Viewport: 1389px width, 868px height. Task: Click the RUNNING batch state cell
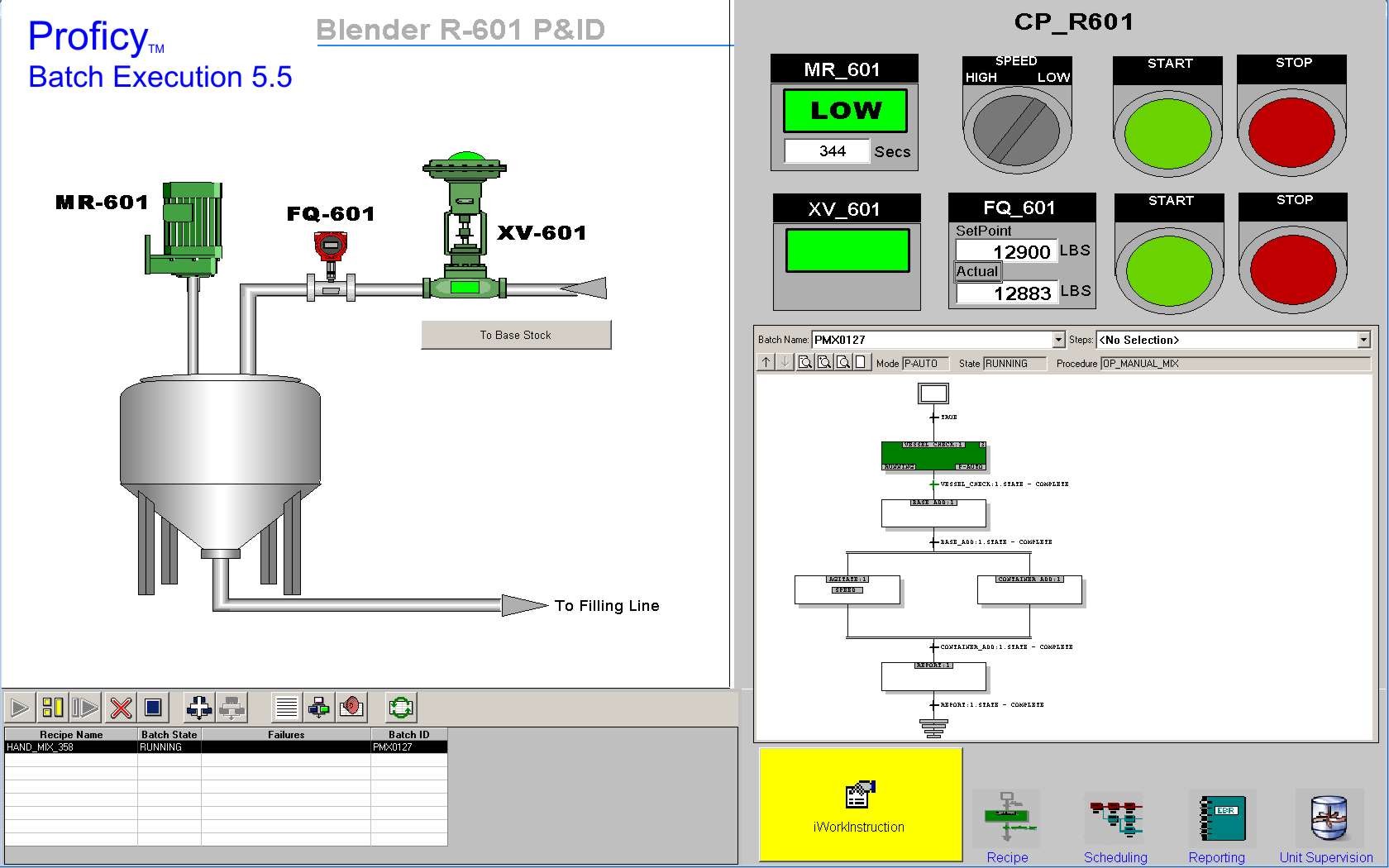point(169,746)
